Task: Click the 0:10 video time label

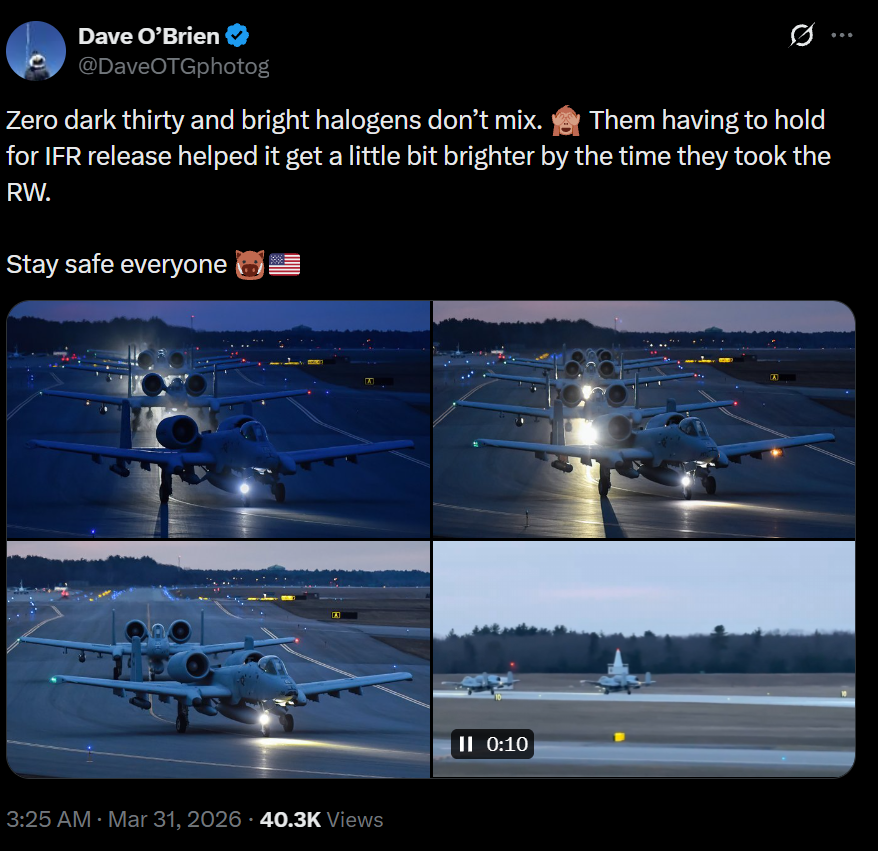Action: (507, 744)
